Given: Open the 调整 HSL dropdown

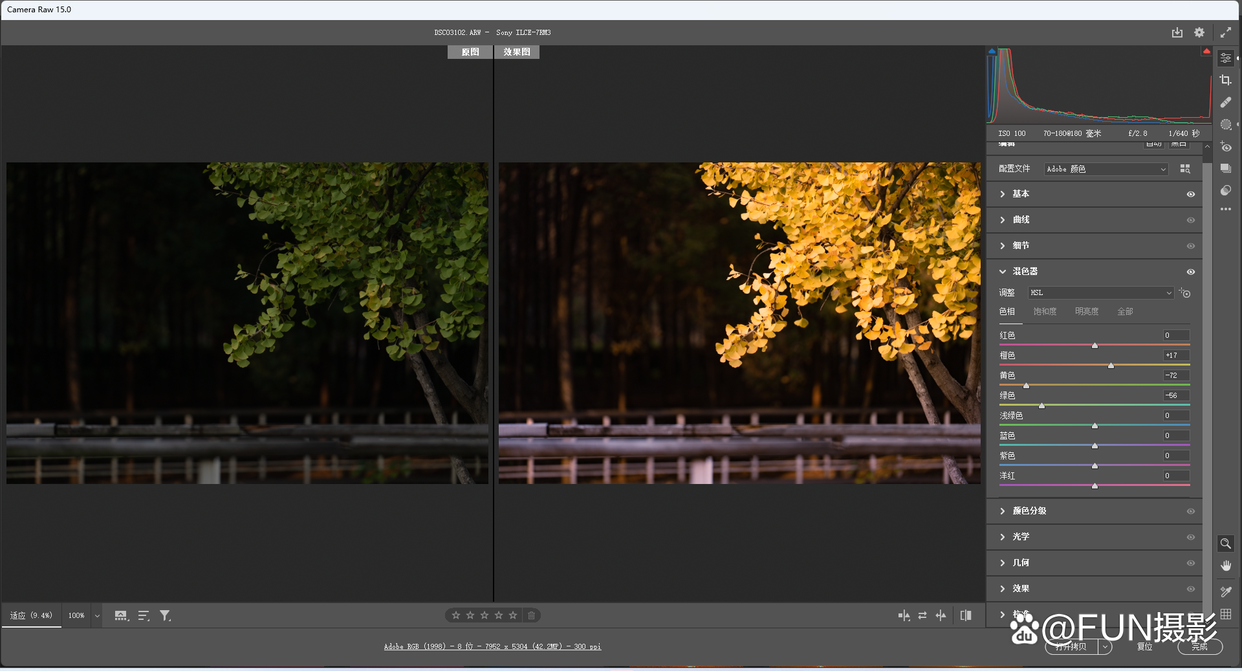Looking at the screenshot, I should click(x=1100, y=293).
